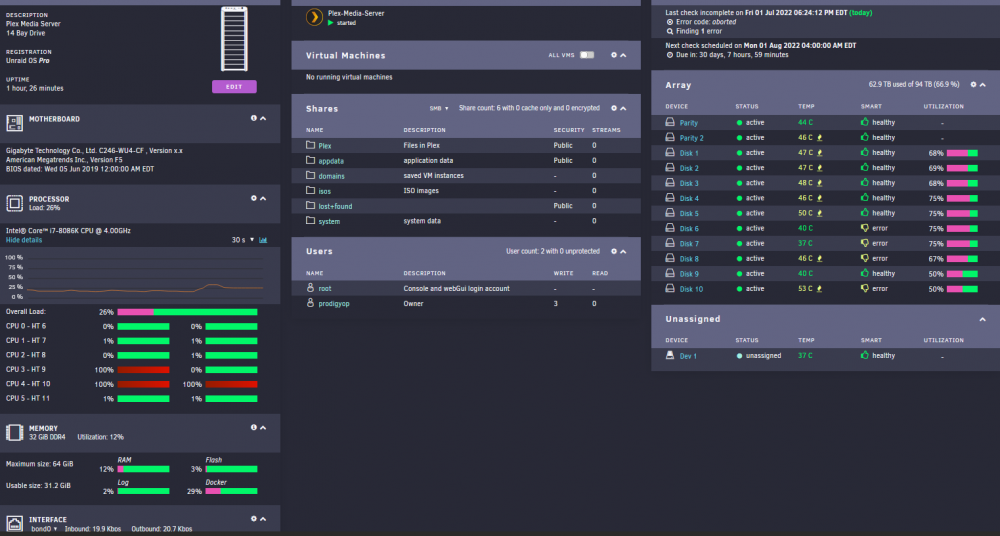Click the root user icon

tap(311, 288)
